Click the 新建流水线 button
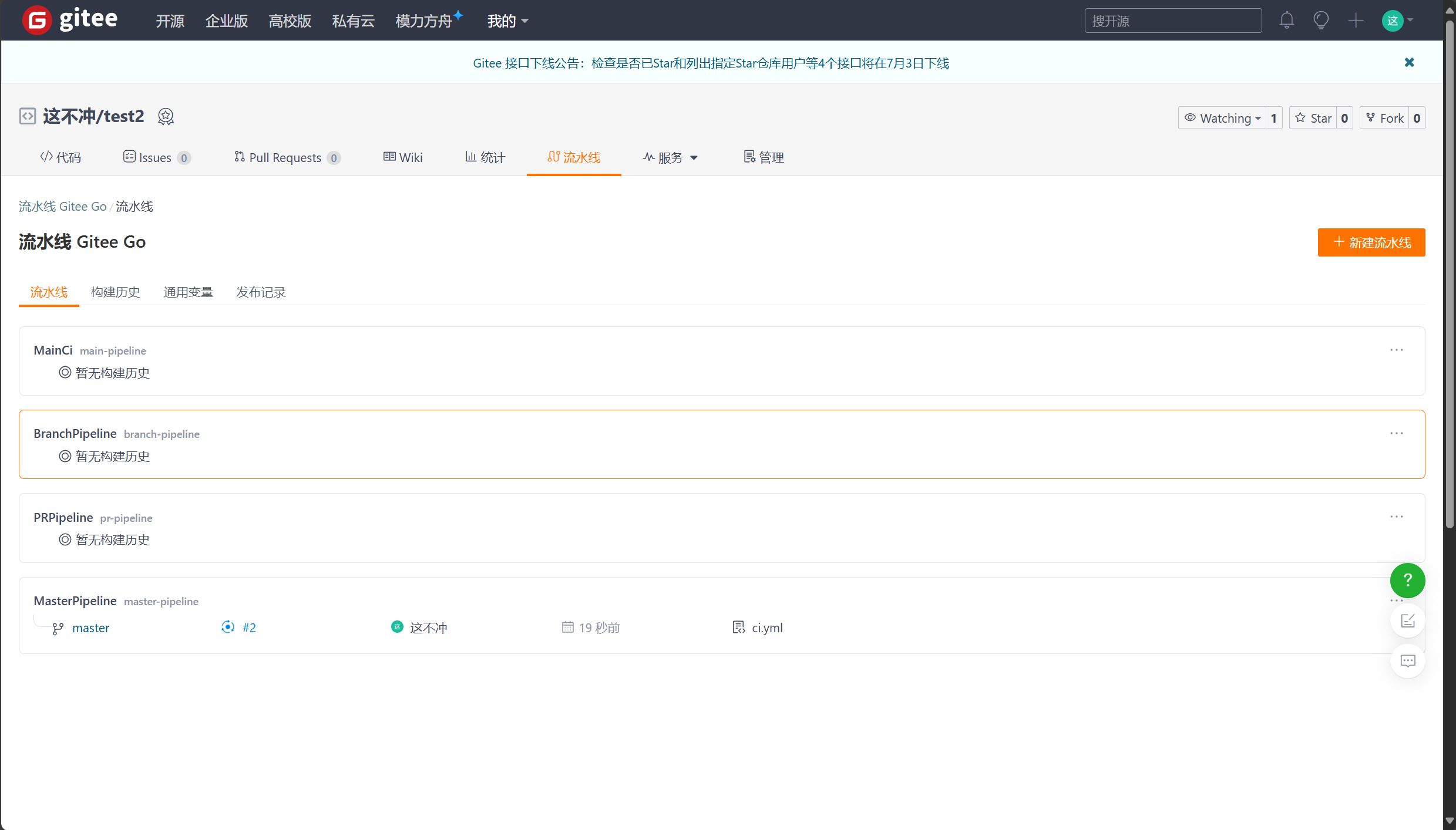 point(1371,242)
